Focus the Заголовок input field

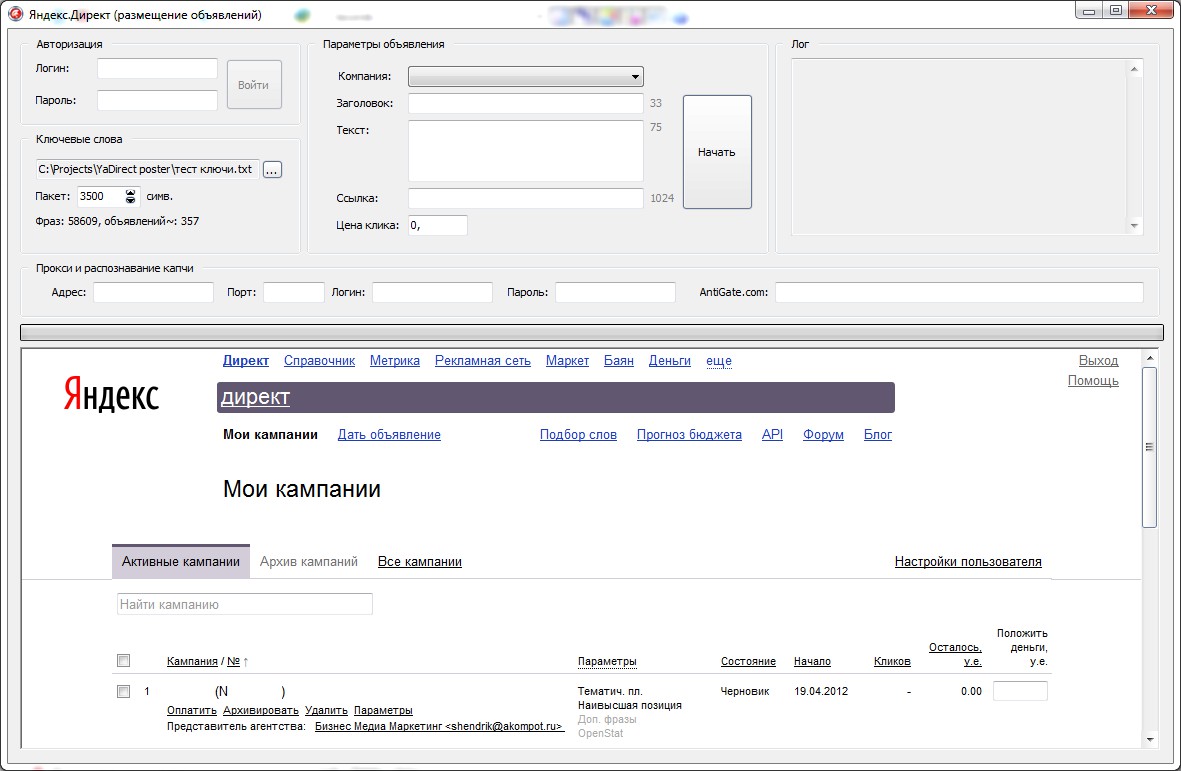click(526, 103)
